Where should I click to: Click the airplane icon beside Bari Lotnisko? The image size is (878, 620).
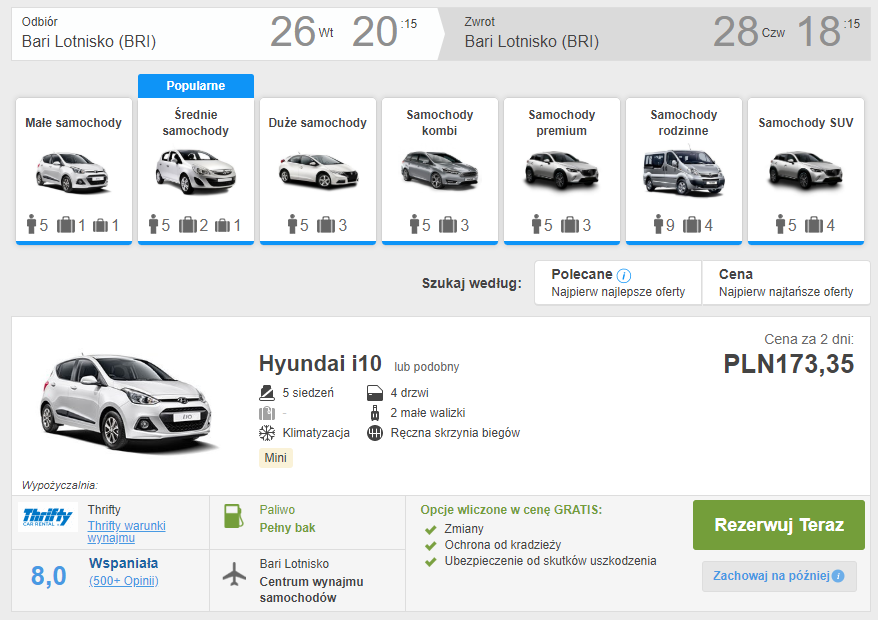point(233,575)
